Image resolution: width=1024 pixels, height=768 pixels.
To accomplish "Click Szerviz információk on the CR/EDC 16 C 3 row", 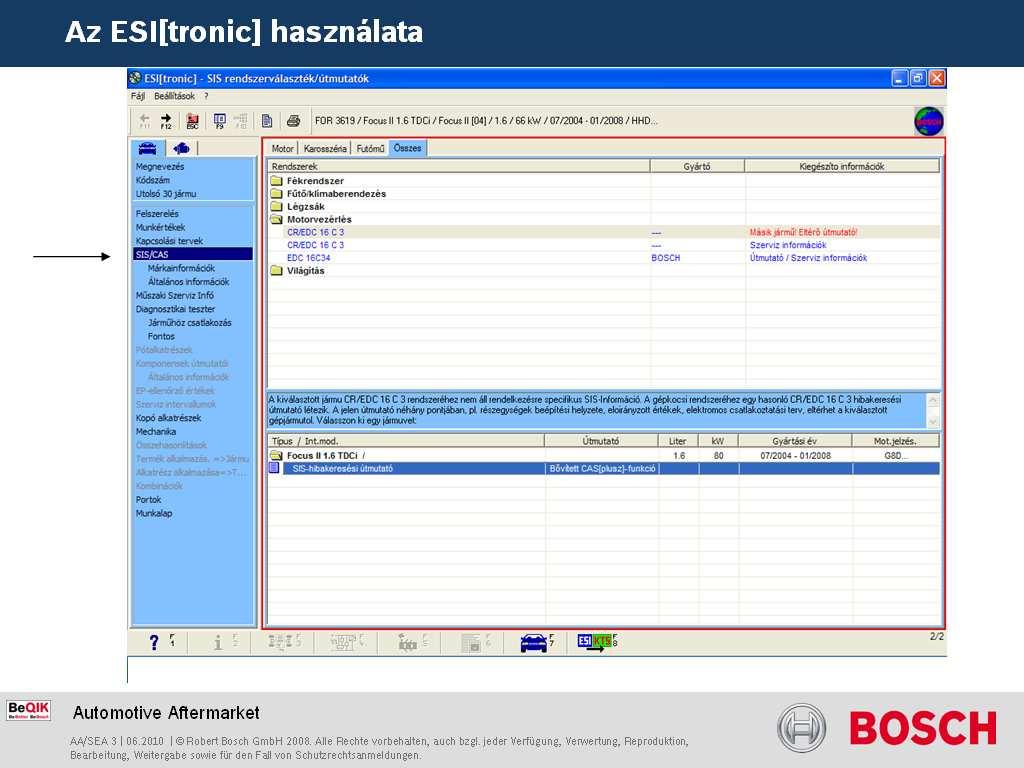I will pos(788,245).
